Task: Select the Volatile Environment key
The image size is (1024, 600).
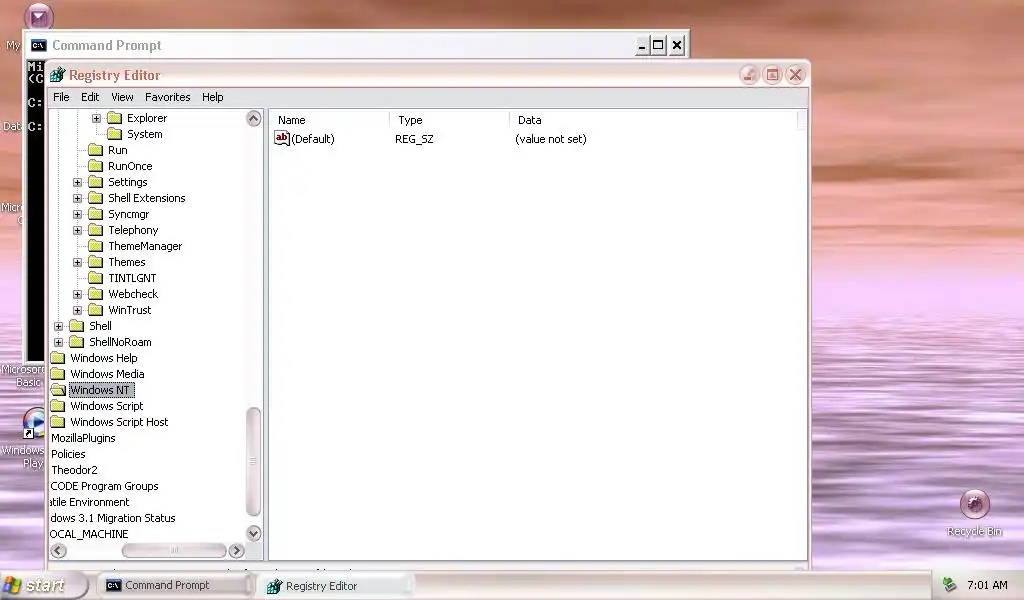Action: (89, 502)
